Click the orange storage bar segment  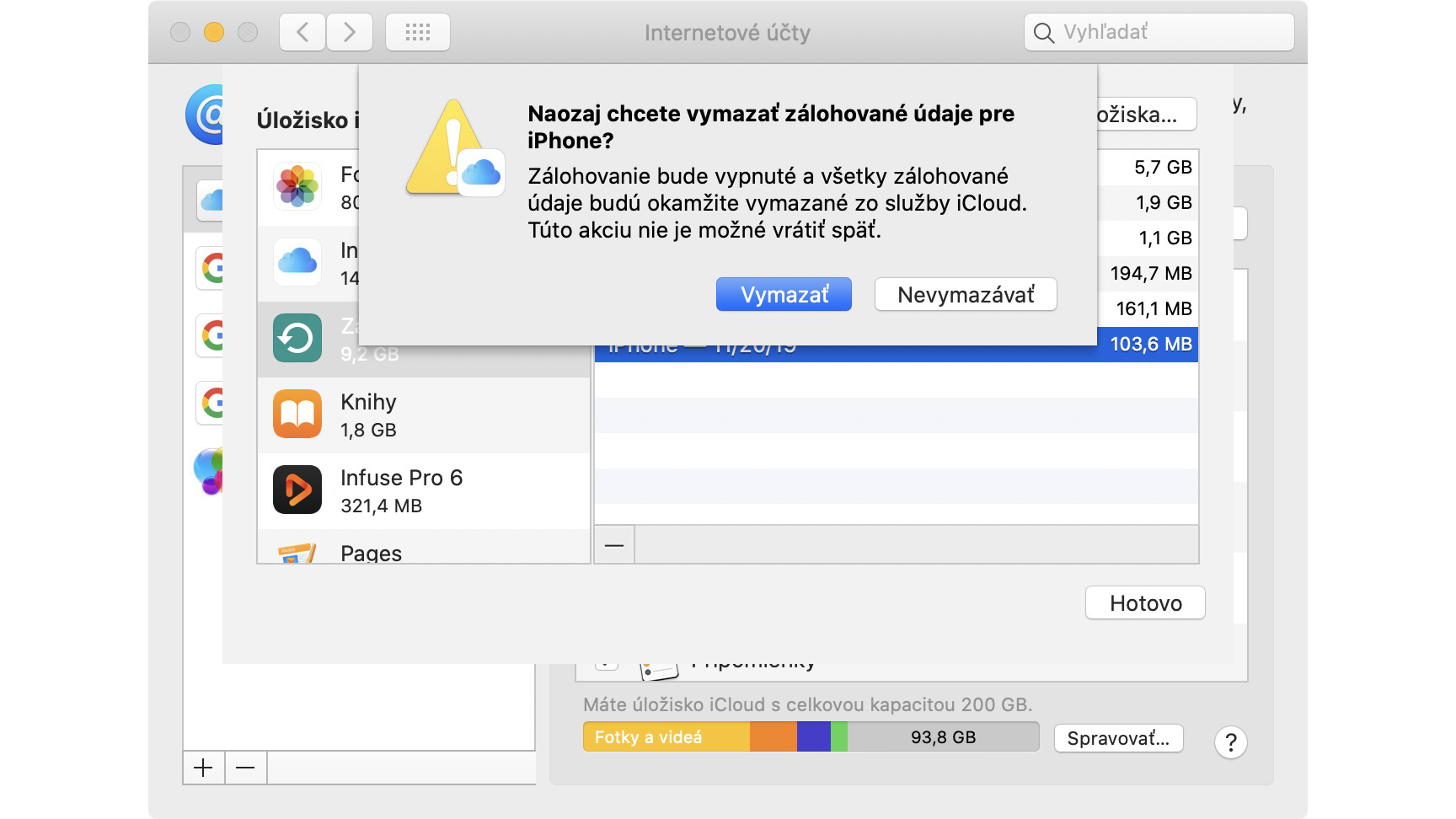coord(773,737)
